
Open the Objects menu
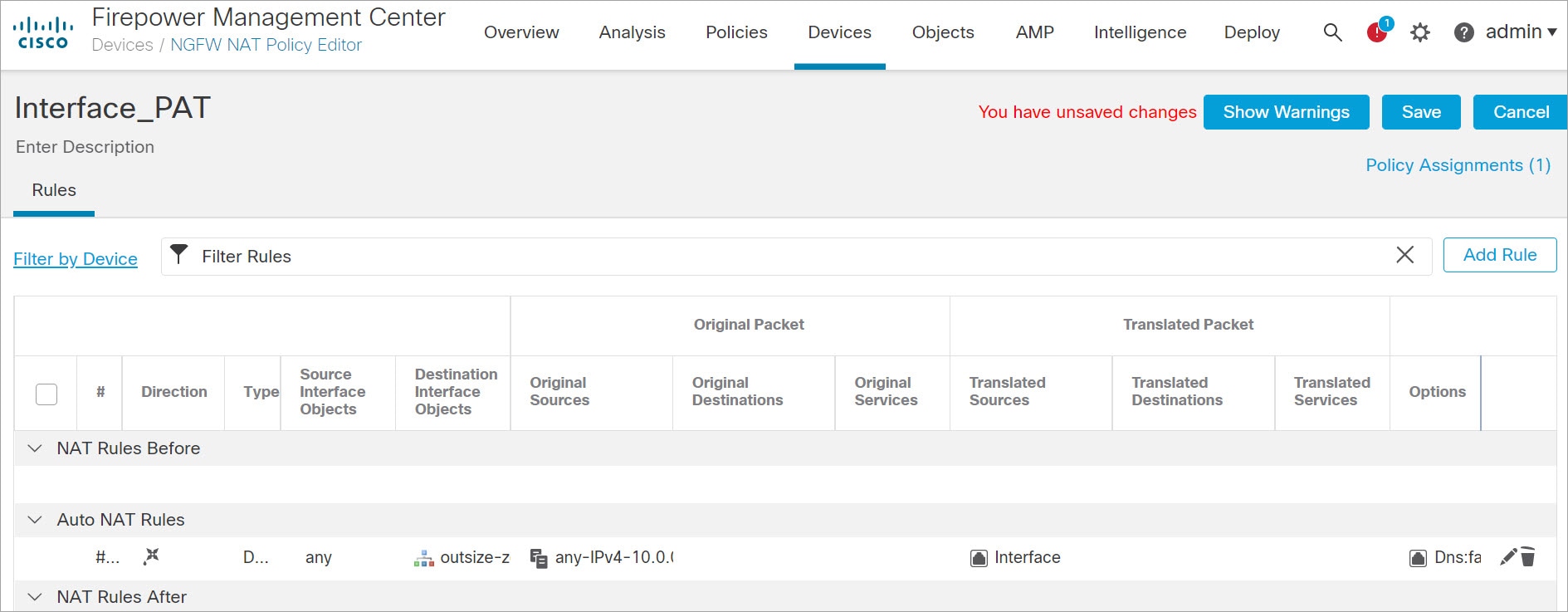[x=943, y=32]
